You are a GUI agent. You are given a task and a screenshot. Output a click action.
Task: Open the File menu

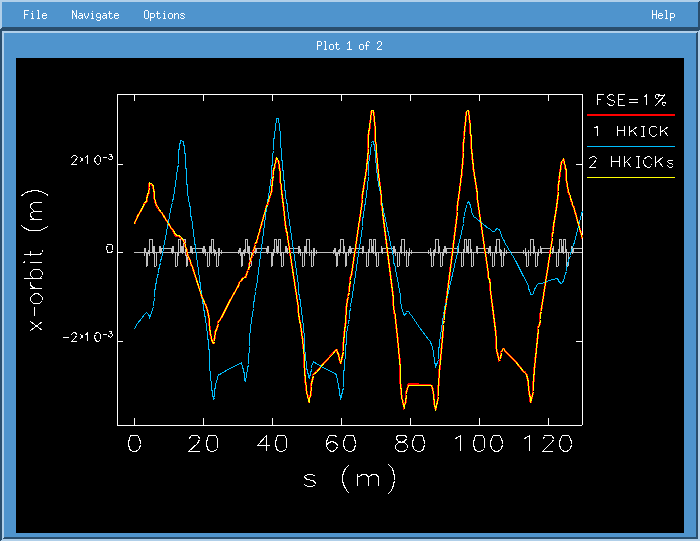(34, 15)
